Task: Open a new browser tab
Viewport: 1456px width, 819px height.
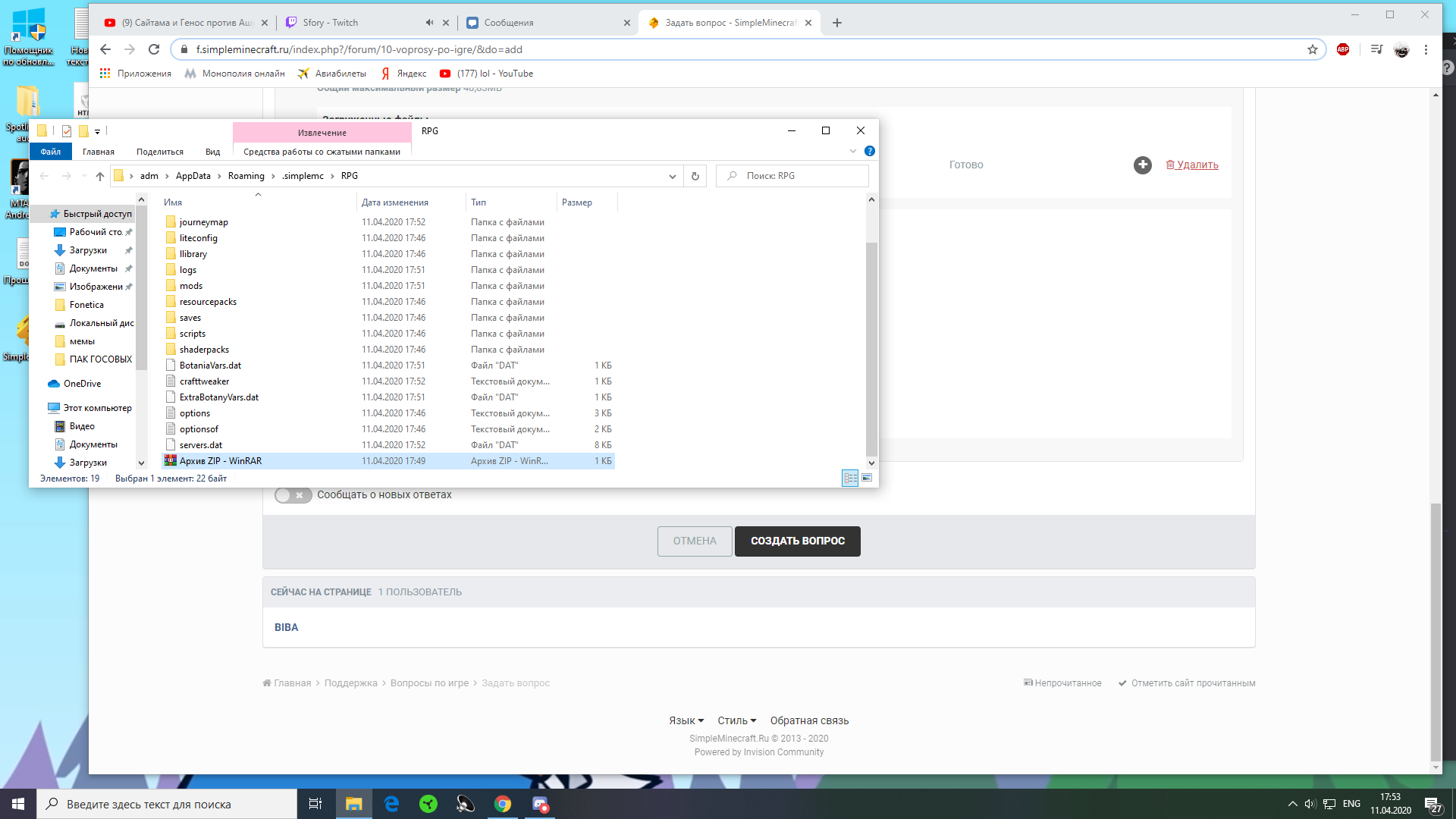Action: click(x=837, y=23)
